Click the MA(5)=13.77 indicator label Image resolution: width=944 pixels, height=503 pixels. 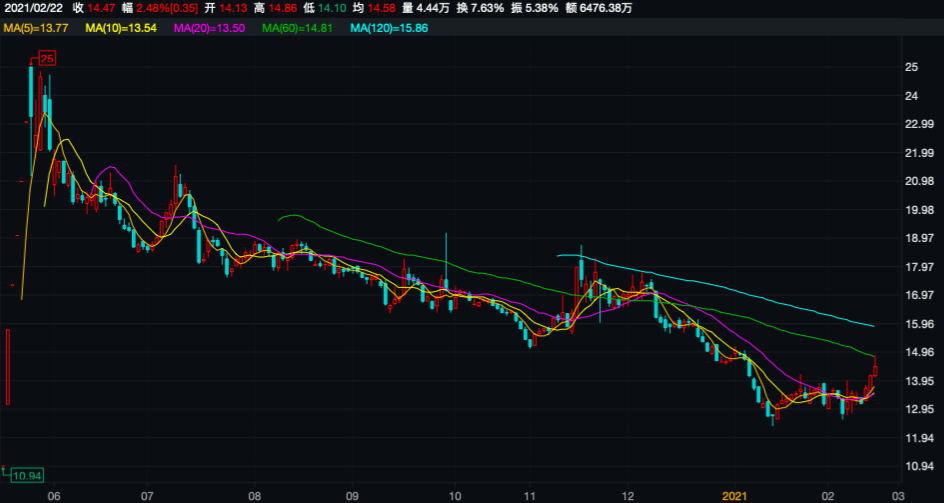point(36,28)
